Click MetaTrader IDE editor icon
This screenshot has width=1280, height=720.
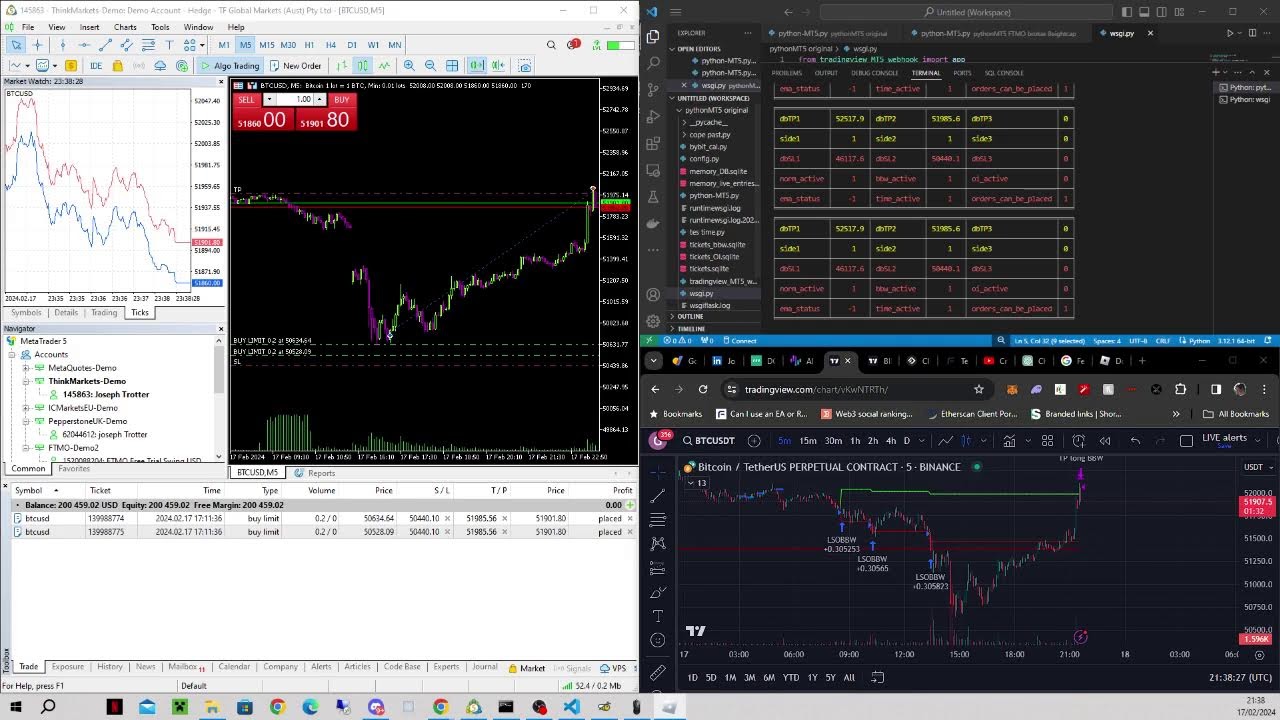pos(95,66)
